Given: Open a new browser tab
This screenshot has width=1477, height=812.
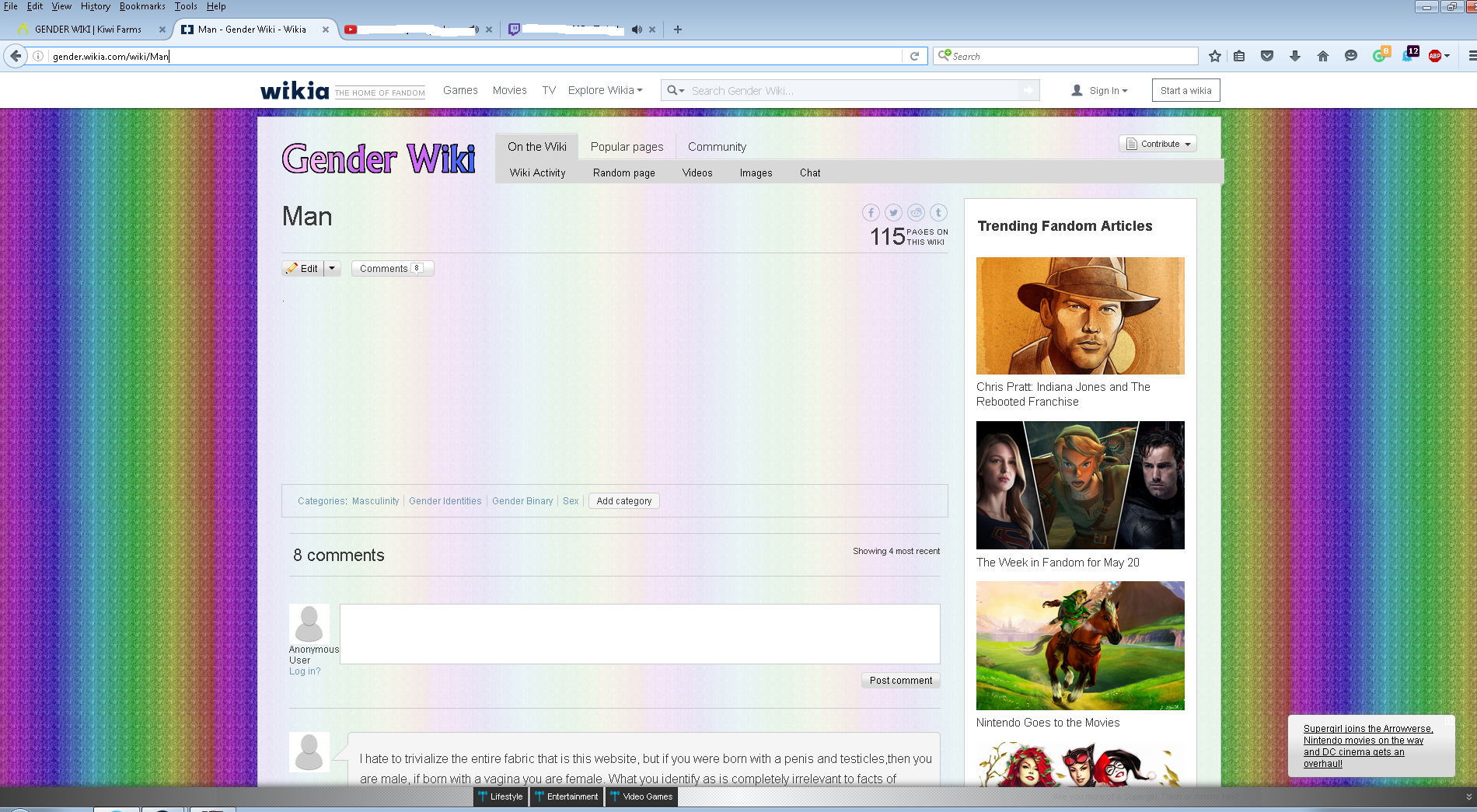Looking at the screenshot, I should 678,30.
